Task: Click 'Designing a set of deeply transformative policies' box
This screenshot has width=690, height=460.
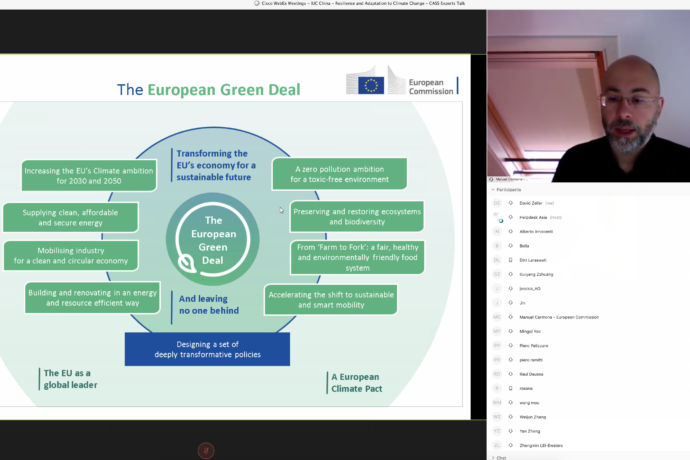Action: pyautogui.click(x=207, y=349)
